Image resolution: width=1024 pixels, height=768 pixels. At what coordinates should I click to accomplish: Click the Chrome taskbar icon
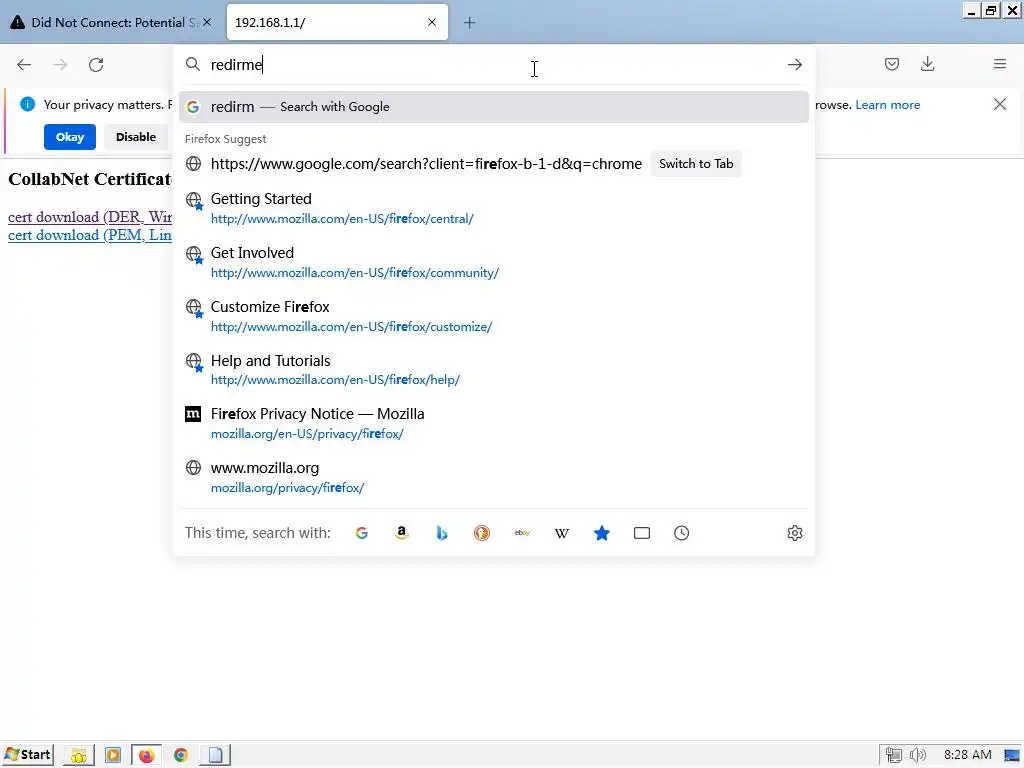[x=181, y=756]
